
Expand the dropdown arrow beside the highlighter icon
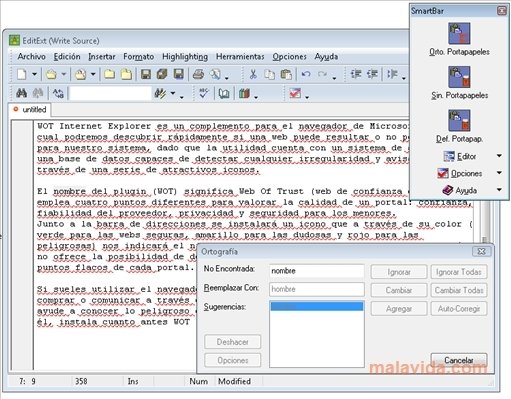(x=173, y=93)
